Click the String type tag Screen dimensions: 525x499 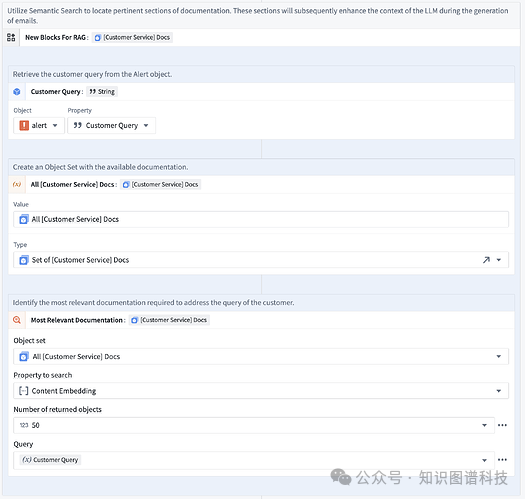pos(102,92)
